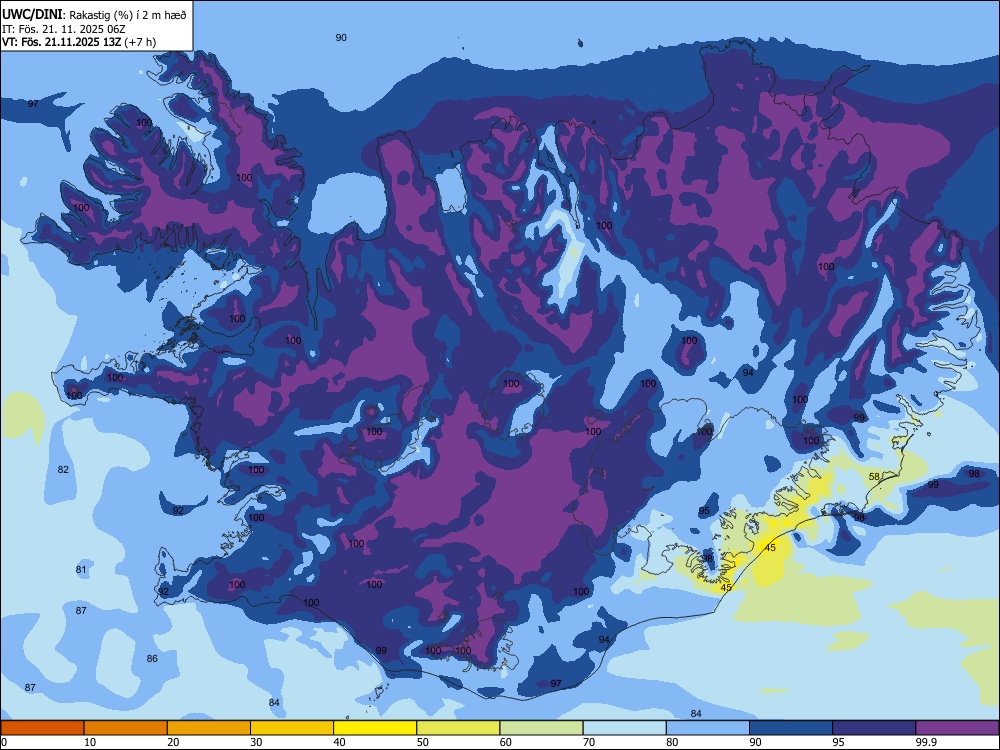Click the '10' legend scale label

click(x=90, y=742)
